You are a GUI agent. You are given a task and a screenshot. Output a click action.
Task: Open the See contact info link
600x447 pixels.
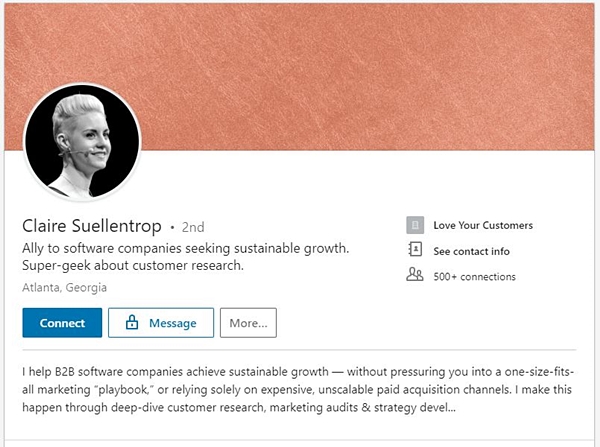click(x=471, y=251)
